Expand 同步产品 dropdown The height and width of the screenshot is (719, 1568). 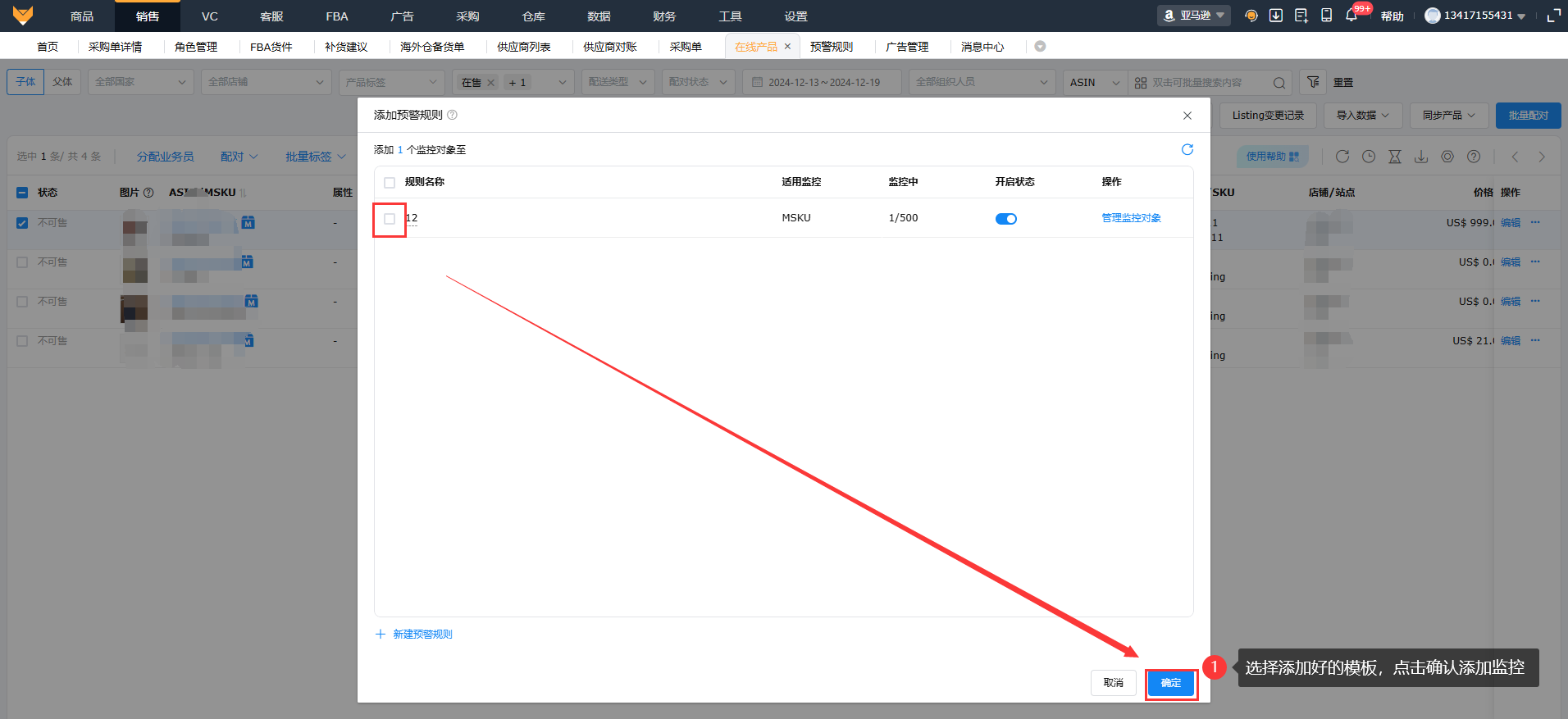tap(1449, 116)
